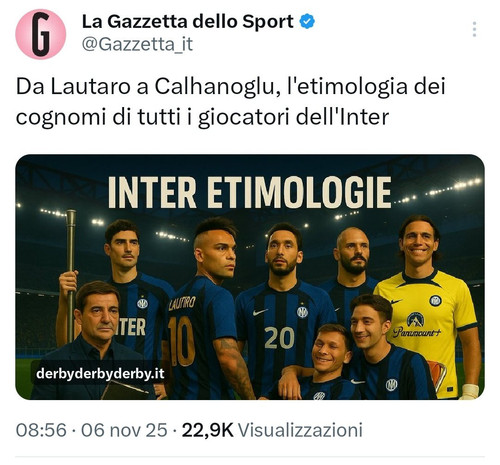This screenshot has height=465, width=500.
Task: Click the Nike swoosh on number 20 shirt
Action: (260, 312)
